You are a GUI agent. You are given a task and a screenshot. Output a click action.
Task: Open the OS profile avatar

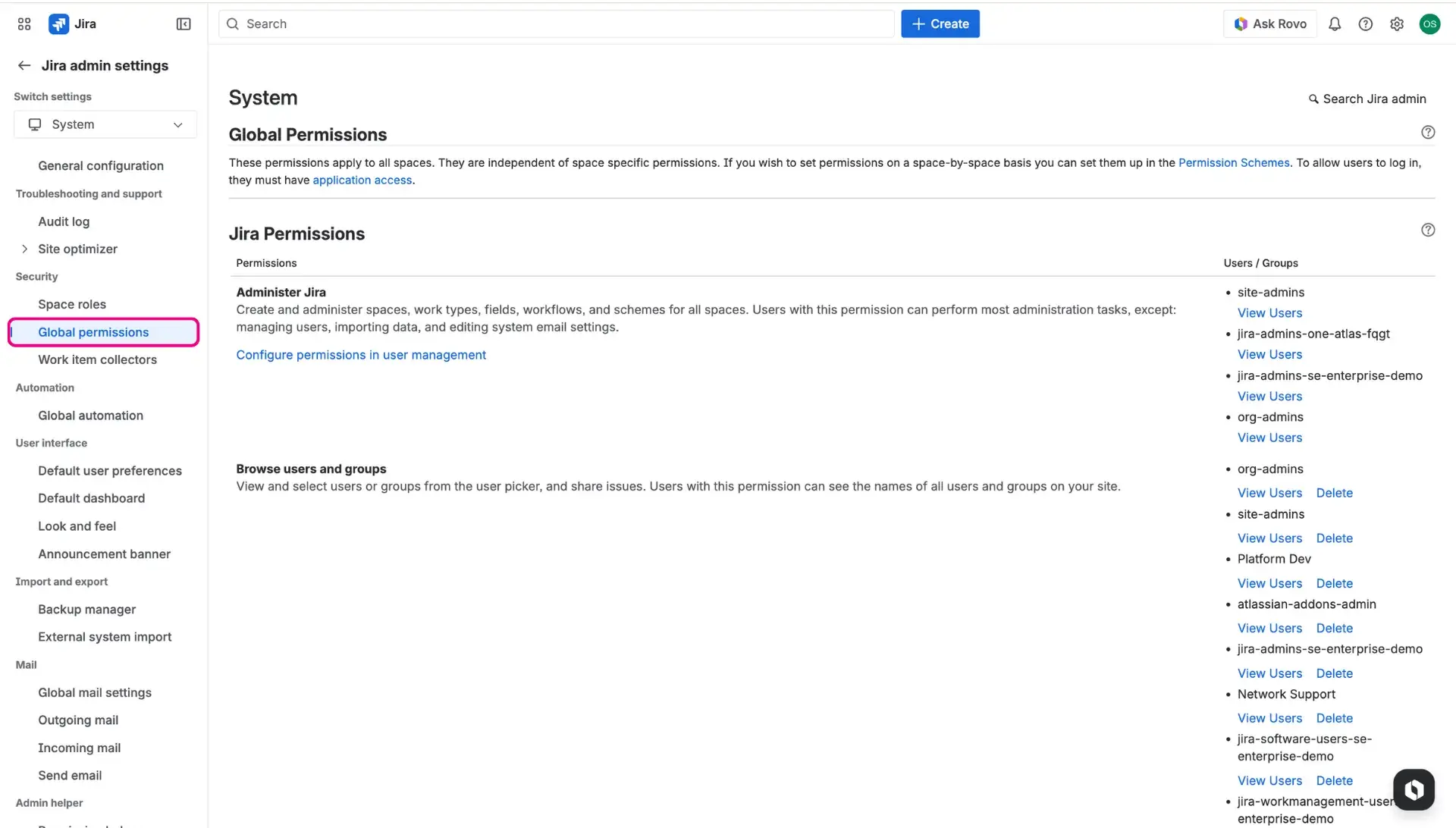point(1431,24)
